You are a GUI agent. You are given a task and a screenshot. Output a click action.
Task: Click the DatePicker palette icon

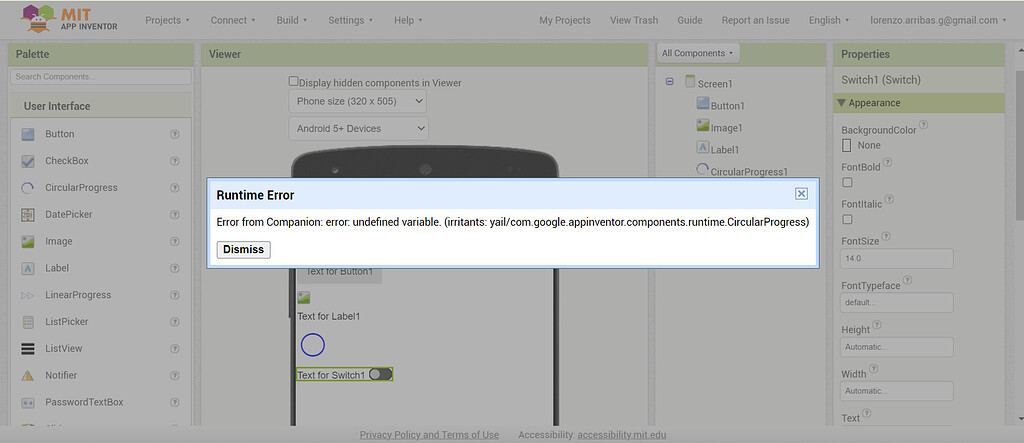pos(28,215)
